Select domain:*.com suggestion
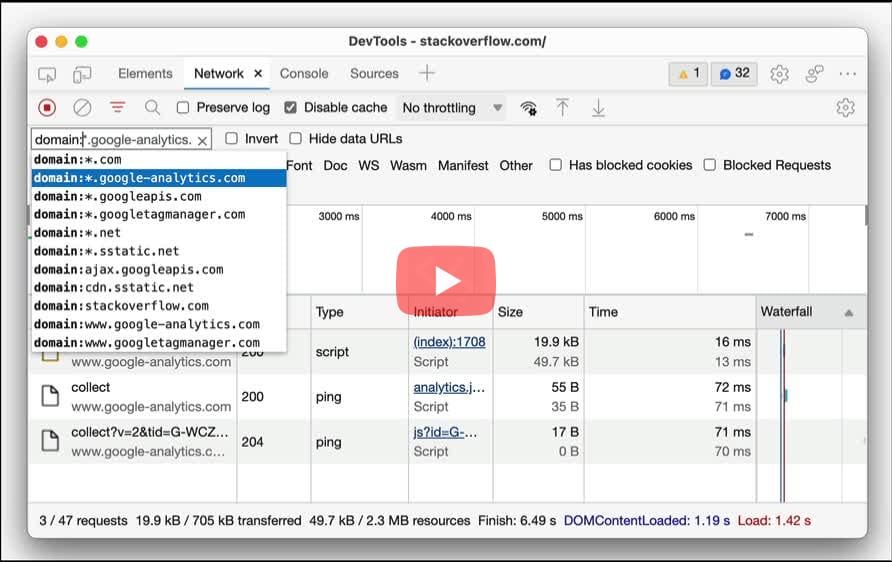The height and width of the screenshot is (562, 892). [x=159, y=159]
